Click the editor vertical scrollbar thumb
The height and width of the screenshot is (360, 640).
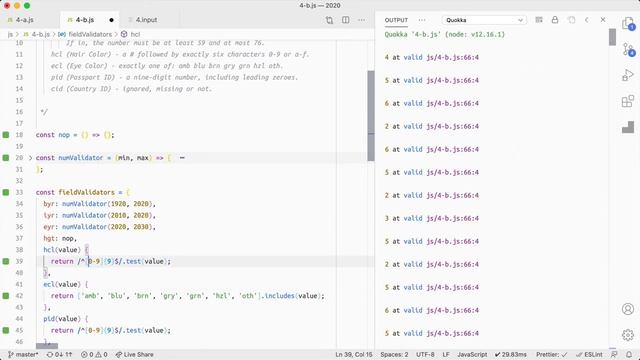(371, 116)
